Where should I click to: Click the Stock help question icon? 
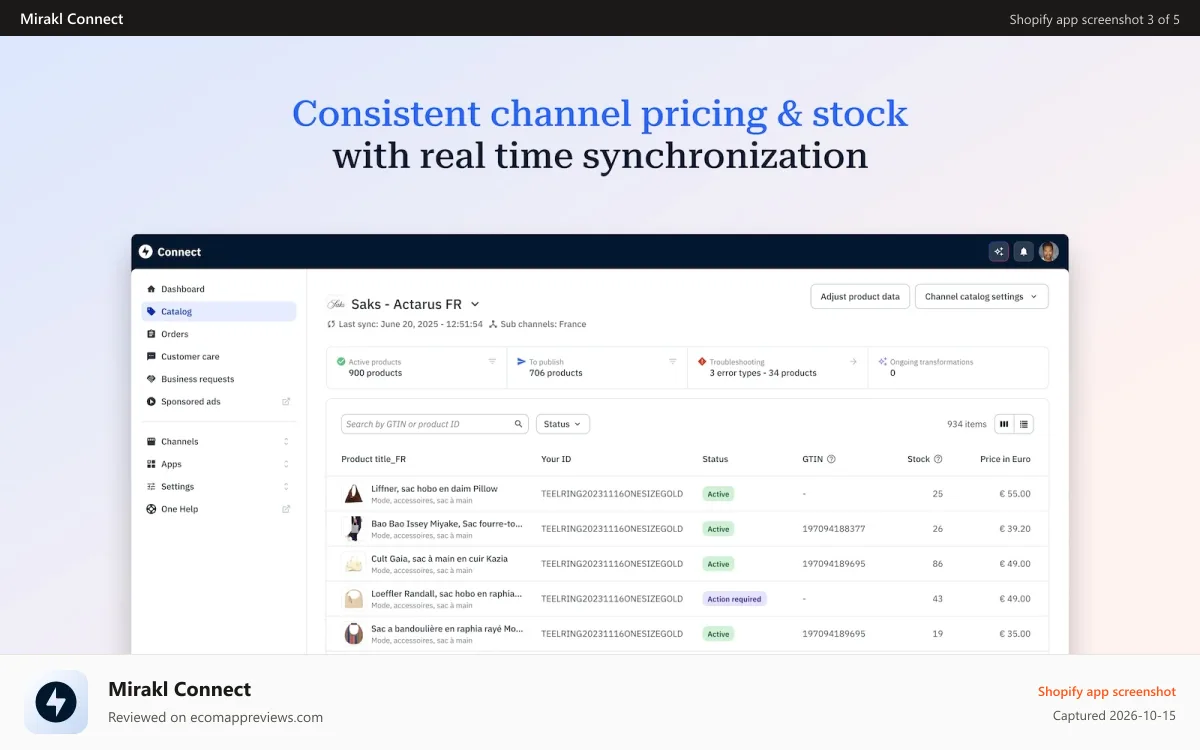click(938, 459)
